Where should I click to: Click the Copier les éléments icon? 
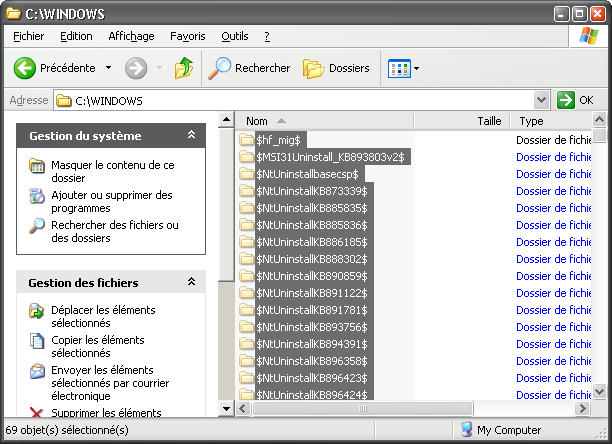(x=37, y=341)
